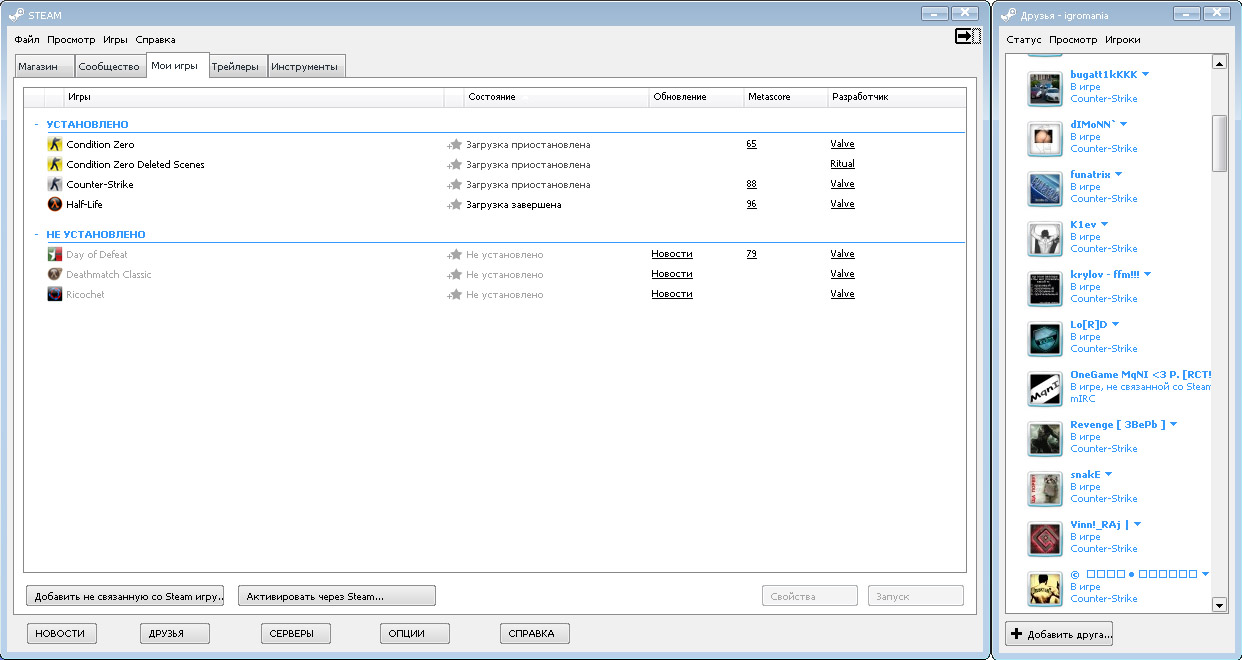Open dropdown arrow next to dIMoNN`

[1124, 124]
